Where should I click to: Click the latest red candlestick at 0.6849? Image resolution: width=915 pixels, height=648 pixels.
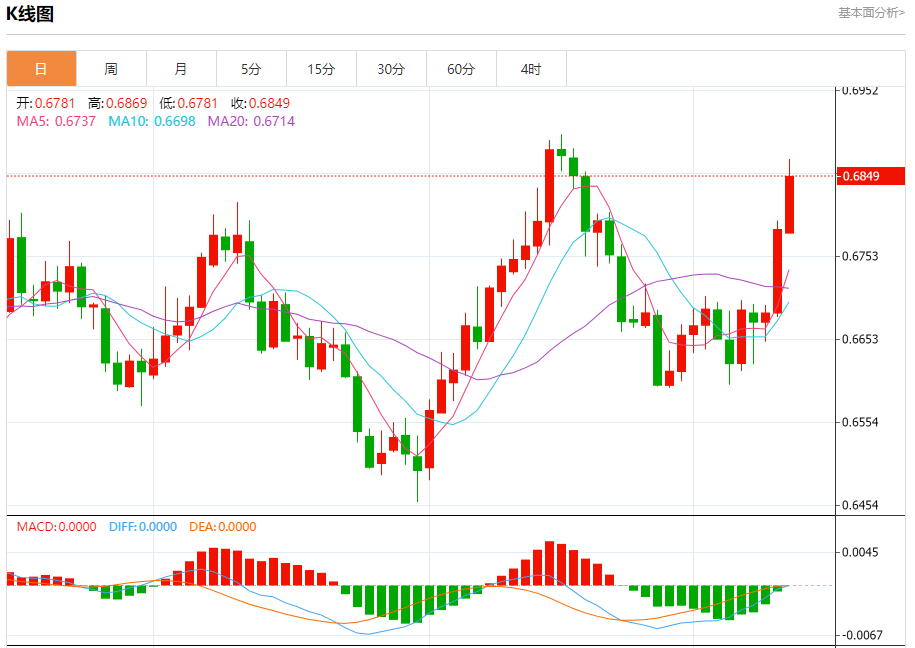[790, 204]
